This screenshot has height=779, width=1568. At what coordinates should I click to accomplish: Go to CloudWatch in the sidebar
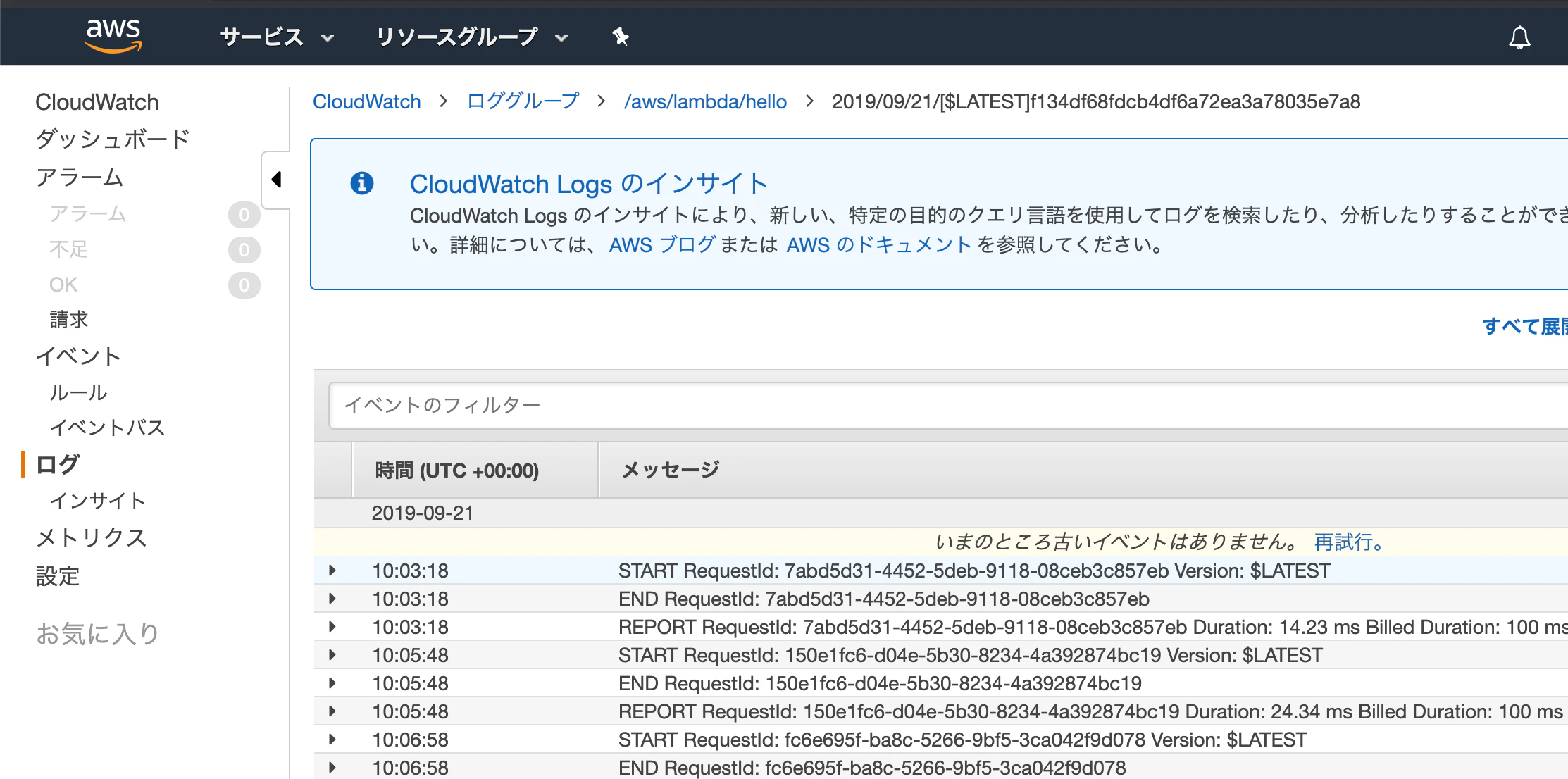(97, 102)
